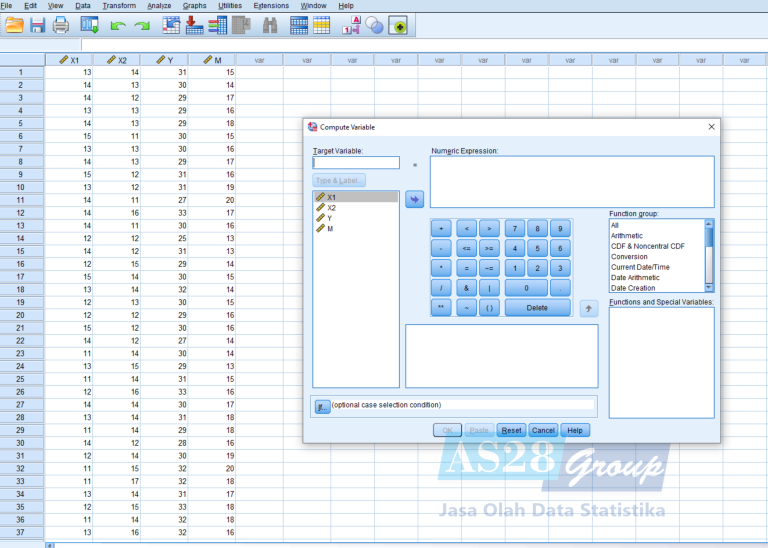This screenshot has height=548, width=768.
Task: Move variable with blue arrow button
Action: point(414,200)
